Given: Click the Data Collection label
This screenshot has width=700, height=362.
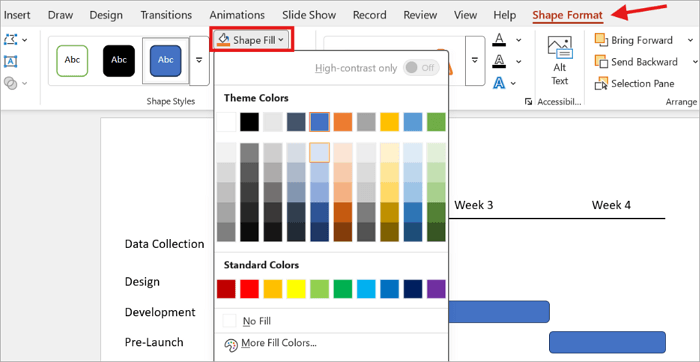Looking at the screenshot, I should point(165,244).
